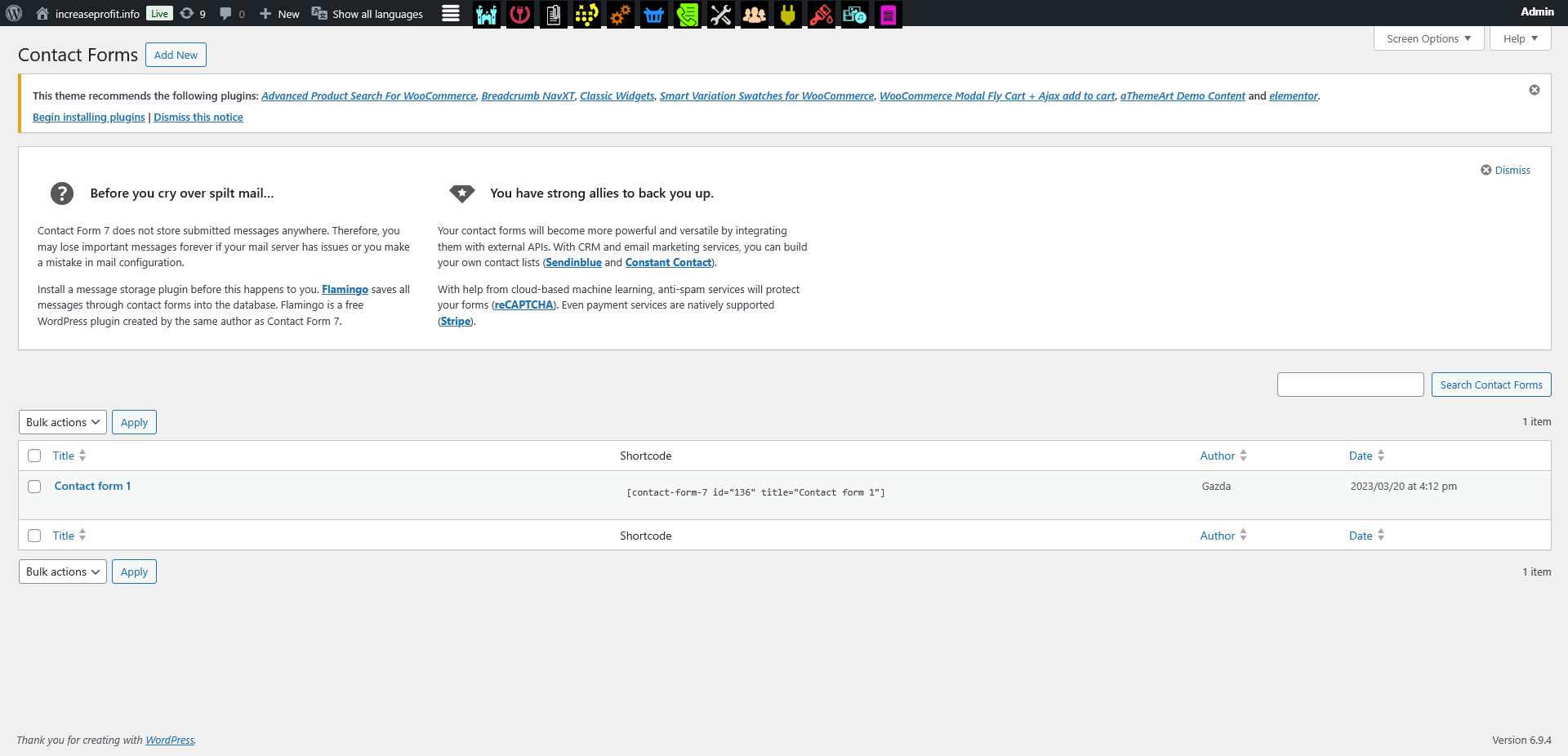Click the magenta document page icon
Screen dimensions: 1568x756
(x=889, y=14)
